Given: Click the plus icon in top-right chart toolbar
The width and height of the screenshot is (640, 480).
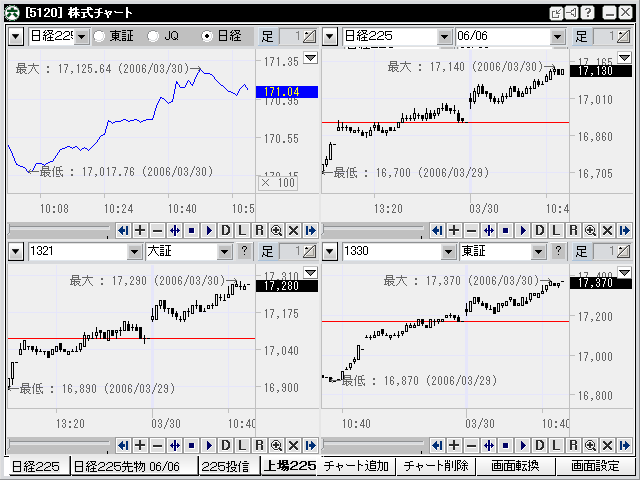Looking at the screenshot, I should point(454,231).
